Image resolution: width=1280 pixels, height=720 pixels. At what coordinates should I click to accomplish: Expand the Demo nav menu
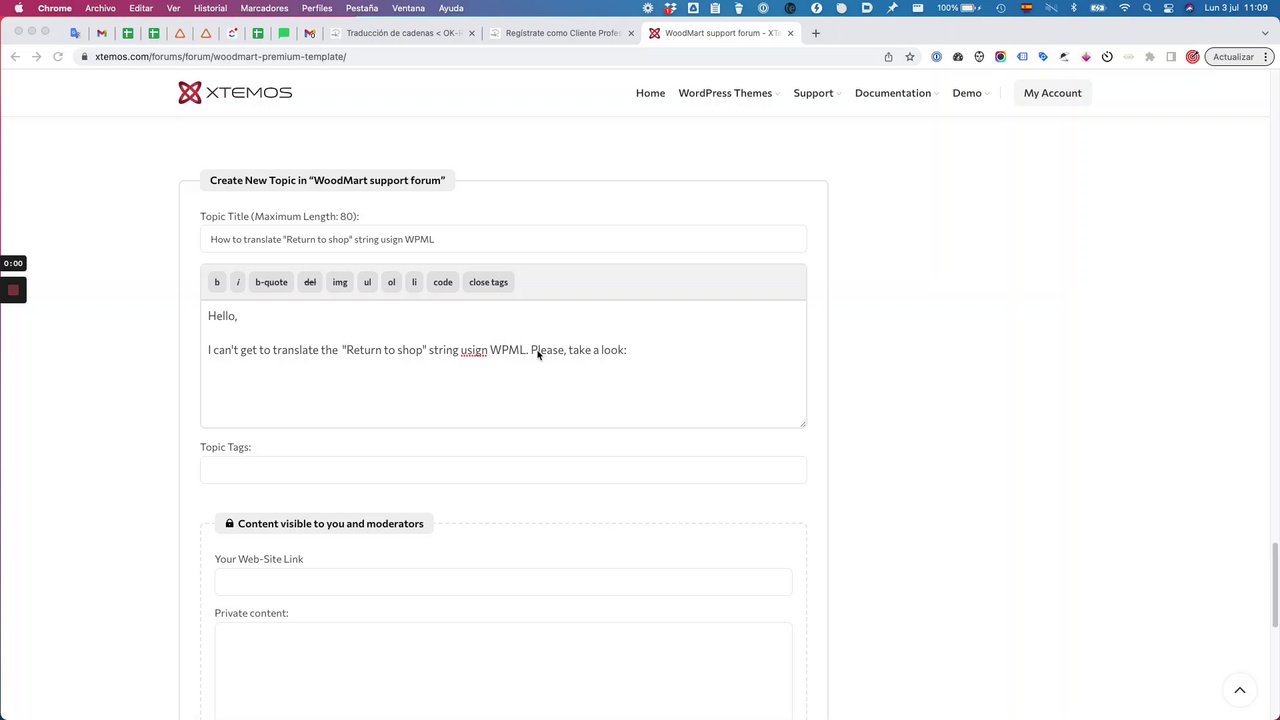click(x=971, y=93)
